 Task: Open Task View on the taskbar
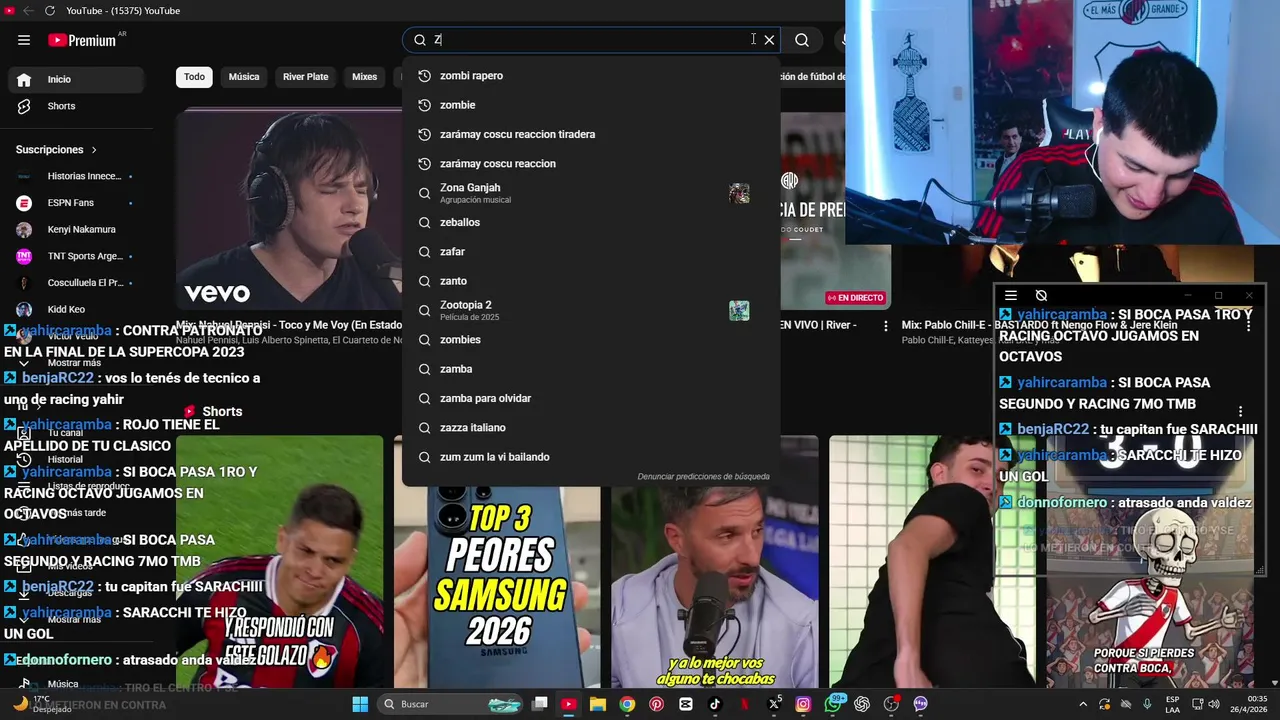pyautogui.click(x=539, y=704)
